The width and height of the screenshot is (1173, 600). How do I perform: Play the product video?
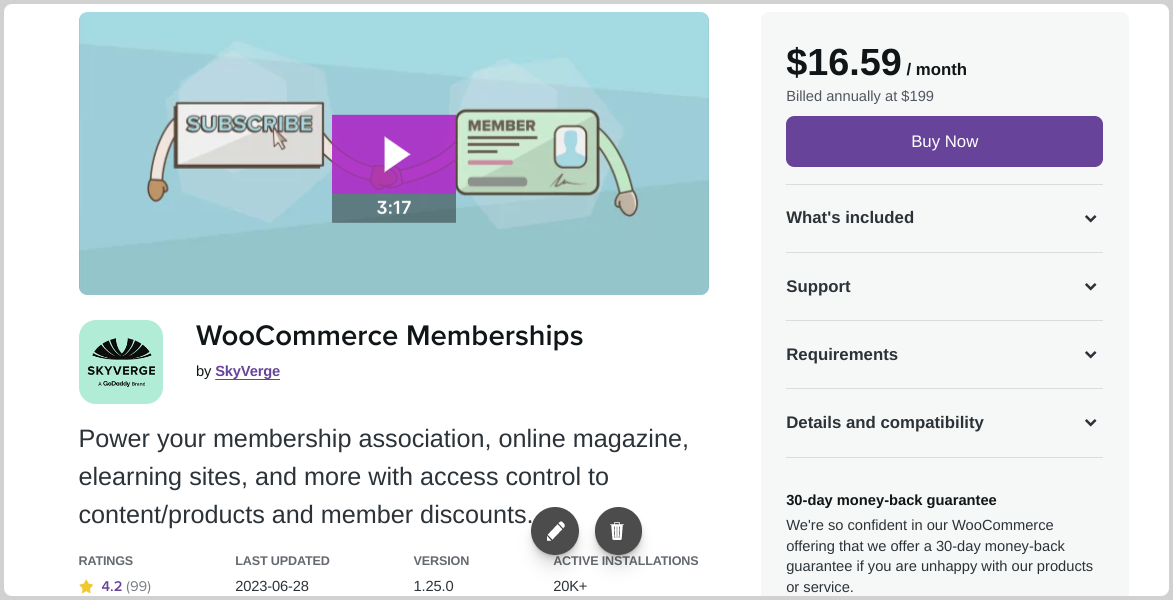(x=393, y=154)
